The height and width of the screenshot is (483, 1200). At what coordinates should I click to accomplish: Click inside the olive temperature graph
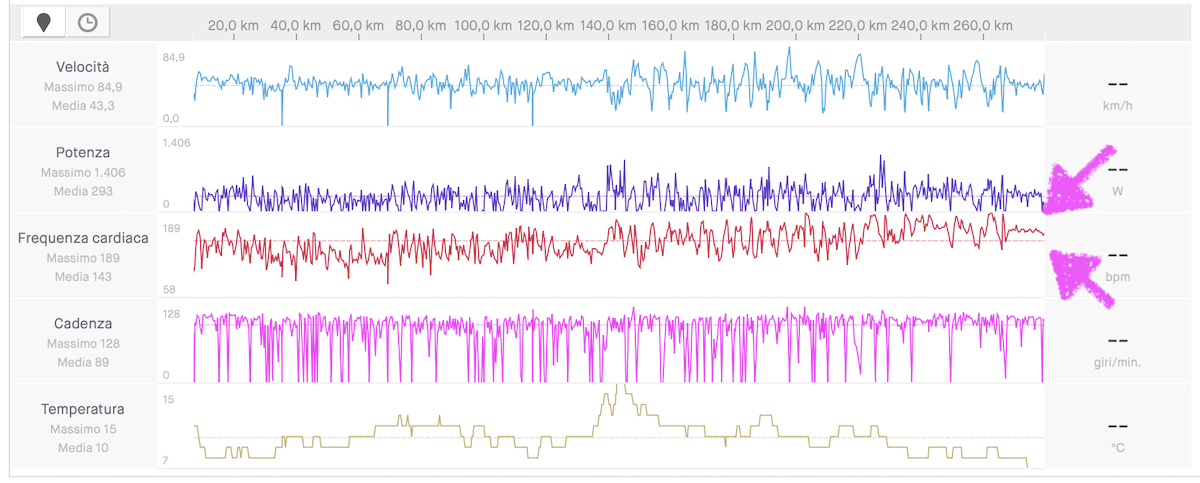click(600, 430)
